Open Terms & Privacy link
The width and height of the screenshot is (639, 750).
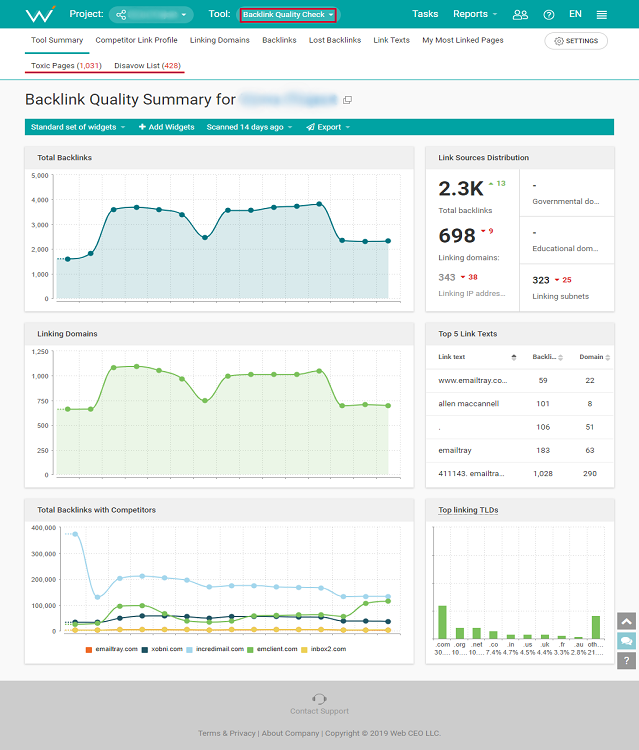tap(227, 733)
